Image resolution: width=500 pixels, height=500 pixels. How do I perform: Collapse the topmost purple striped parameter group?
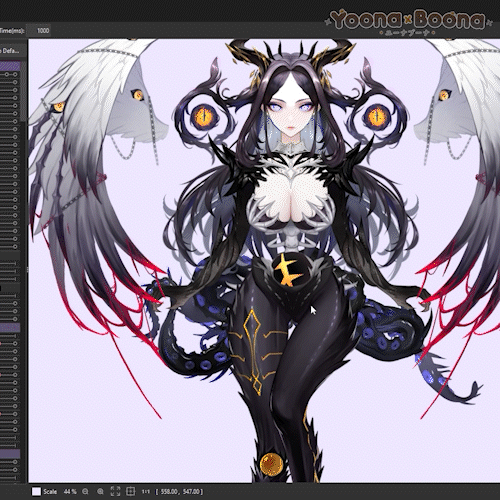pyautogui.click(x=10, y=66)
